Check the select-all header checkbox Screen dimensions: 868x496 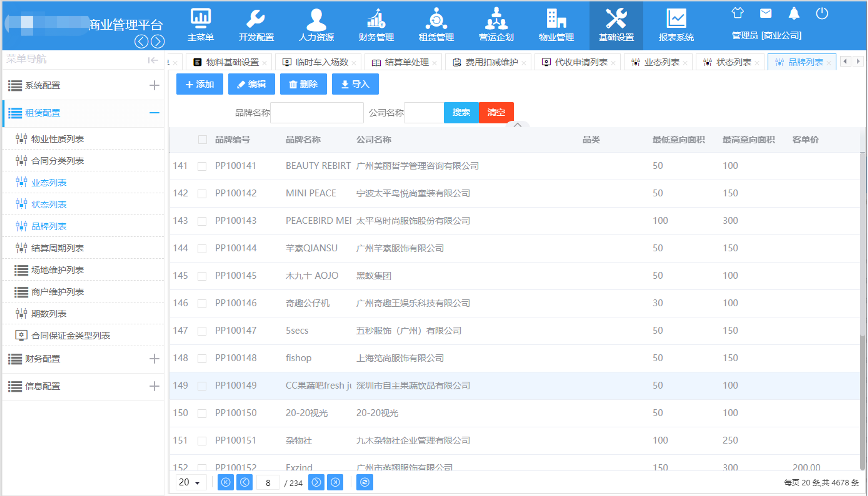point(203,140)
